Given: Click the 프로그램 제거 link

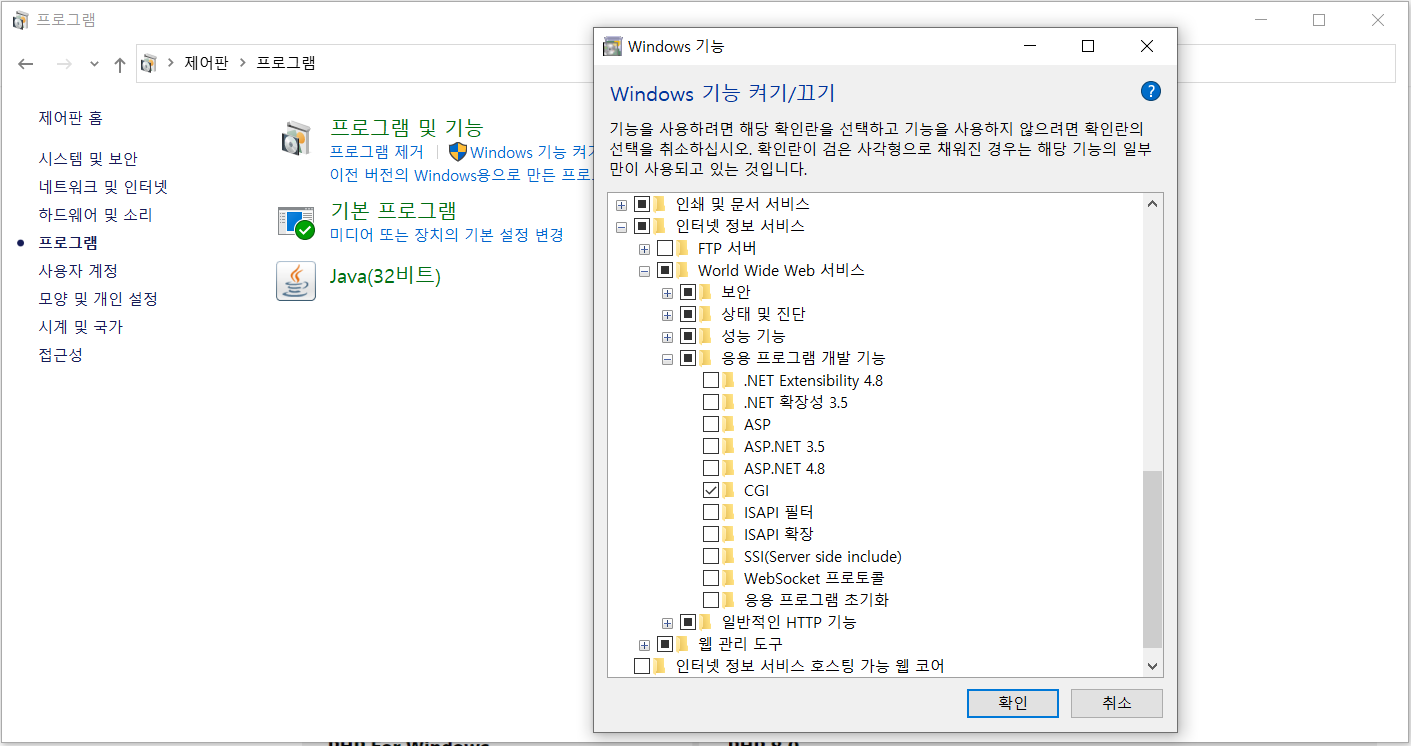Looking at the screenshot, I should pyautogui.click(x=377, y=152).
